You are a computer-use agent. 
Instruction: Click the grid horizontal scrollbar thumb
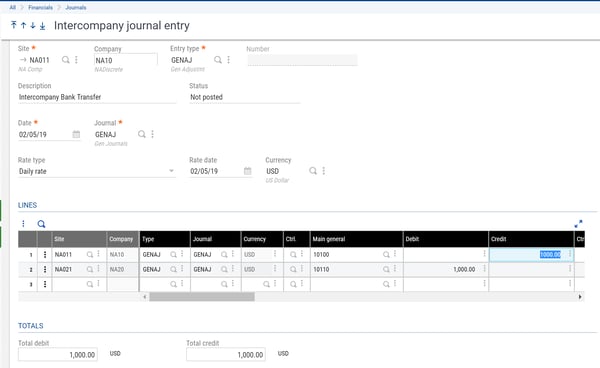click(x=202, y=296)
